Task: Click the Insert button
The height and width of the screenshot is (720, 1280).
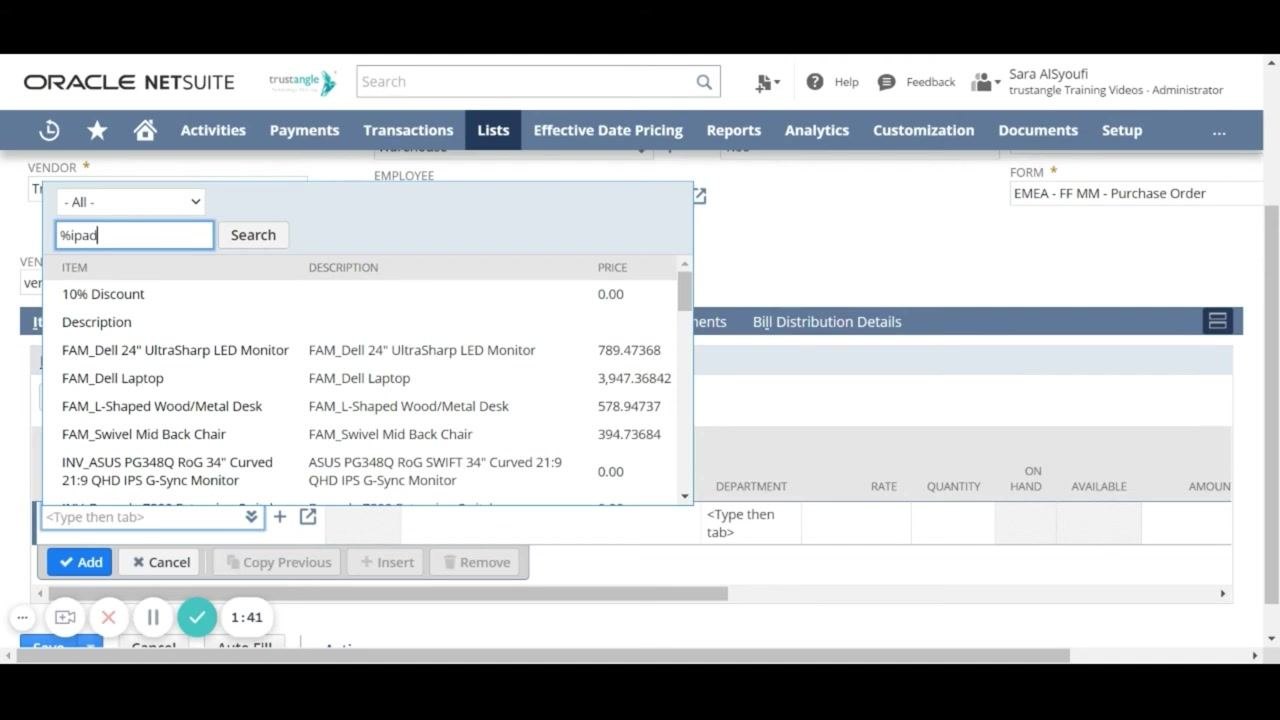Action: point(385,562)
